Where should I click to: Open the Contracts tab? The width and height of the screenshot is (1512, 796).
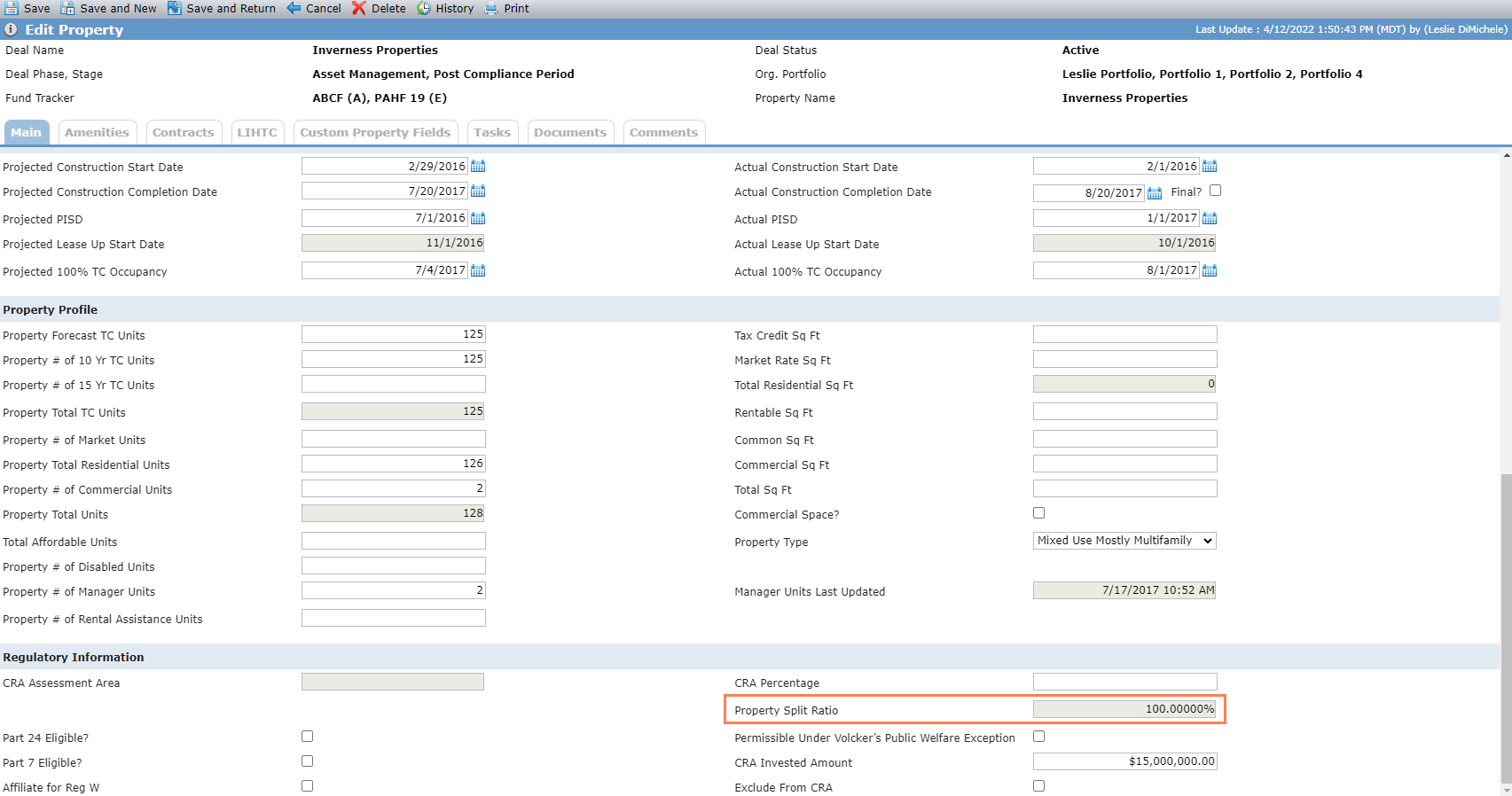tap(184, 133)
